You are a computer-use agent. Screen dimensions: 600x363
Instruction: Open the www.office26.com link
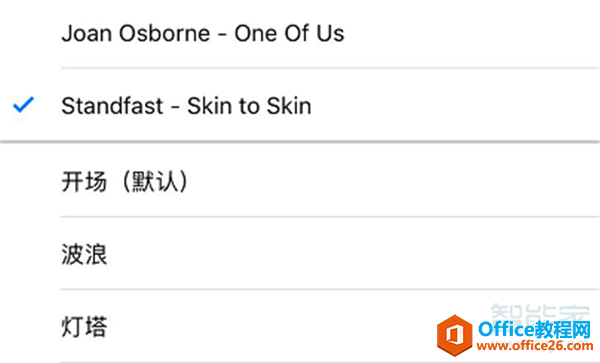click(x=535, y=346)
